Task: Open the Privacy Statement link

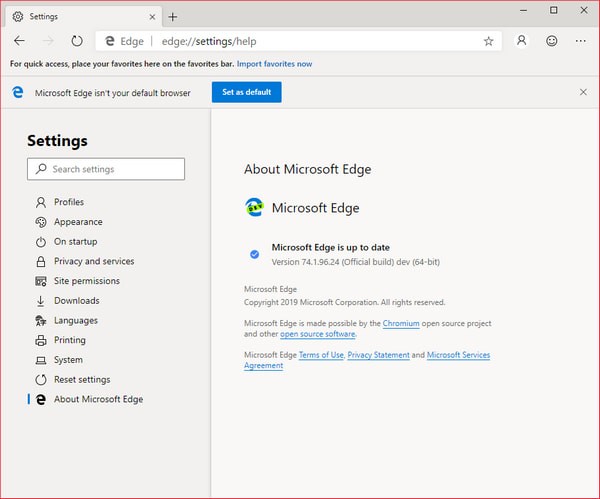Action: tap(378, 355)
